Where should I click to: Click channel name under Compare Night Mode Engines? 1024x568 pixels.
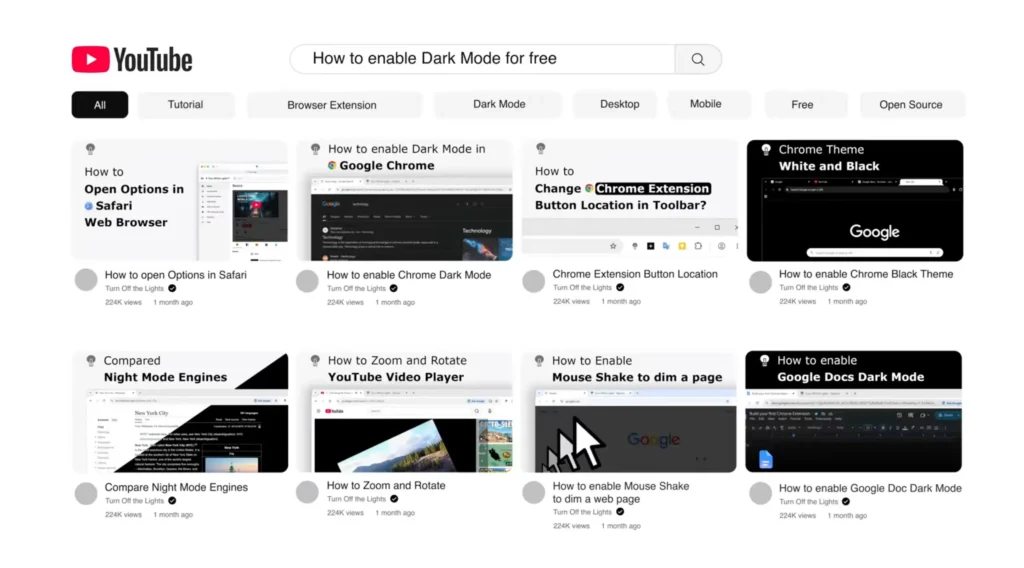(x=135, y=501)
